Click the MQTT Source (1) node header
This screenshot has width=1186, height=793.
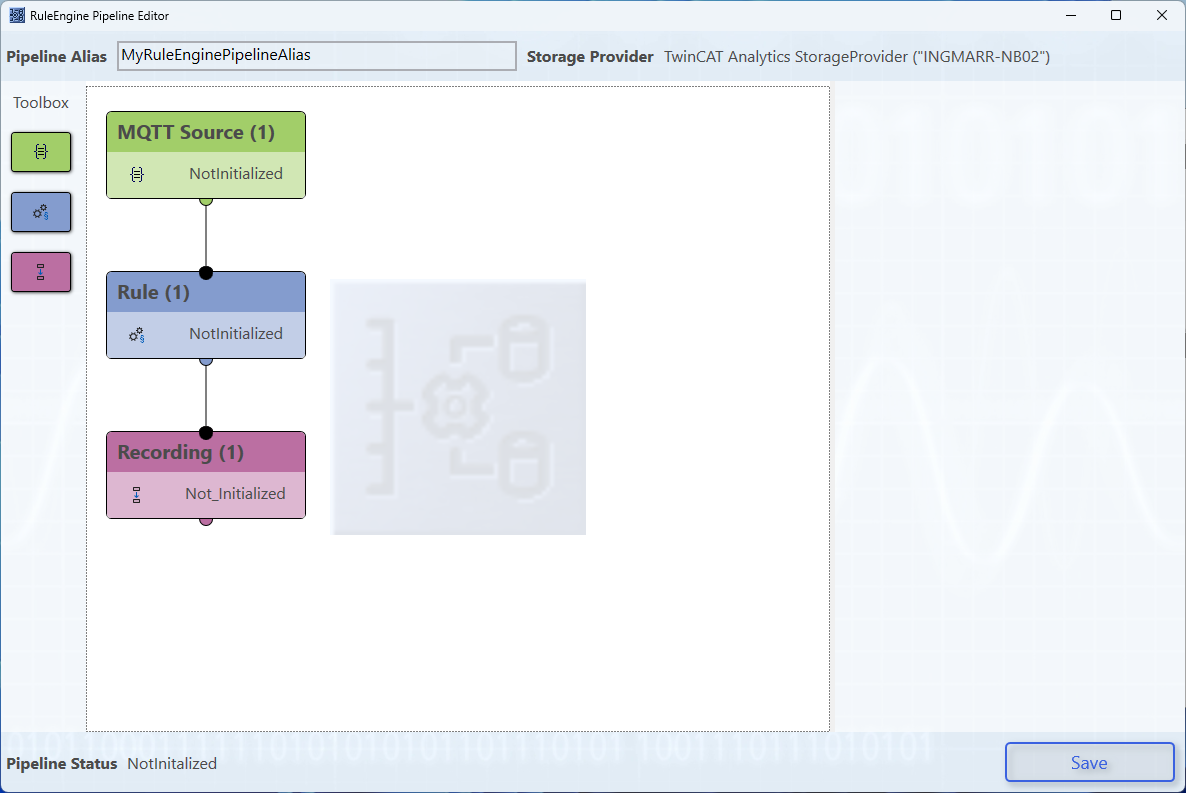(x=206, y=132)
